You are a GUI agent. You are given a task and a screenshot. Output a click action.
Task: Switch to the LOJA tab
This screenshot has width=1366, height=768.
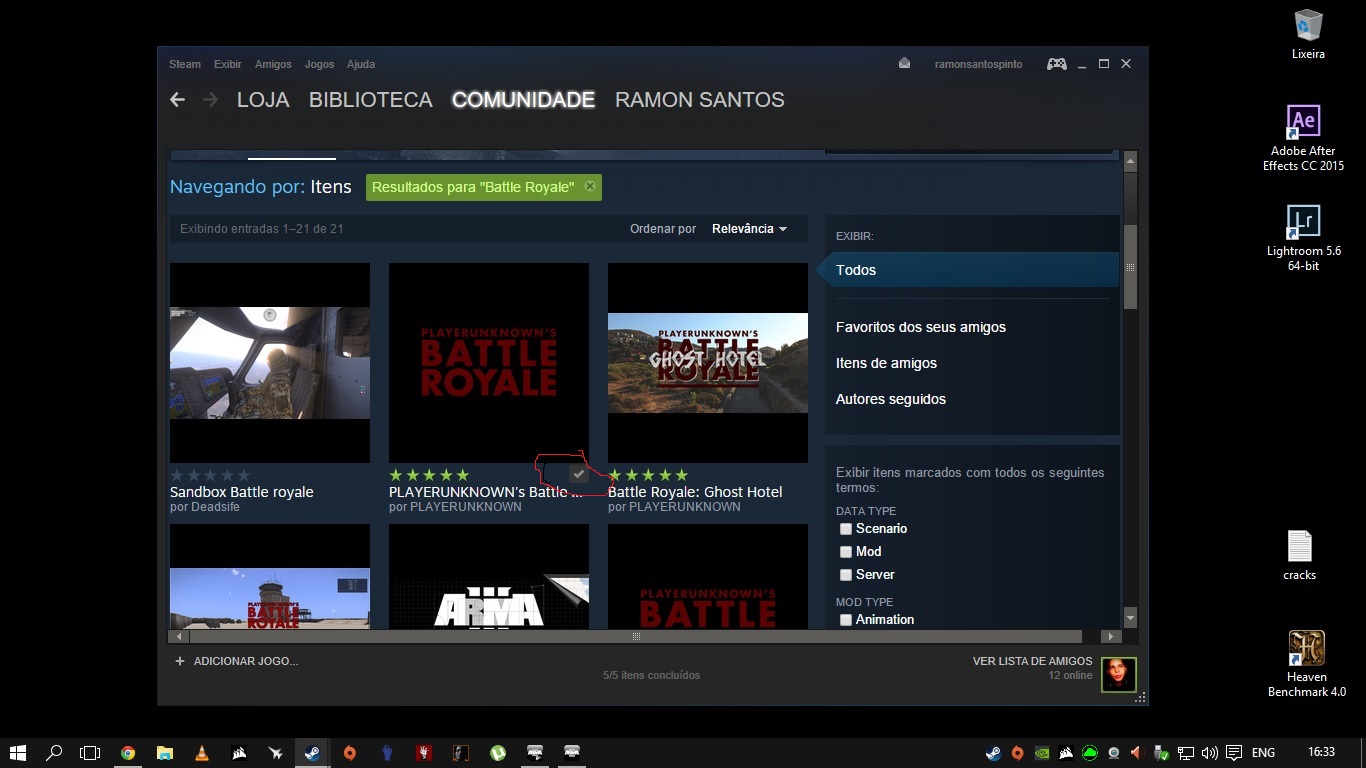(263, 100)
